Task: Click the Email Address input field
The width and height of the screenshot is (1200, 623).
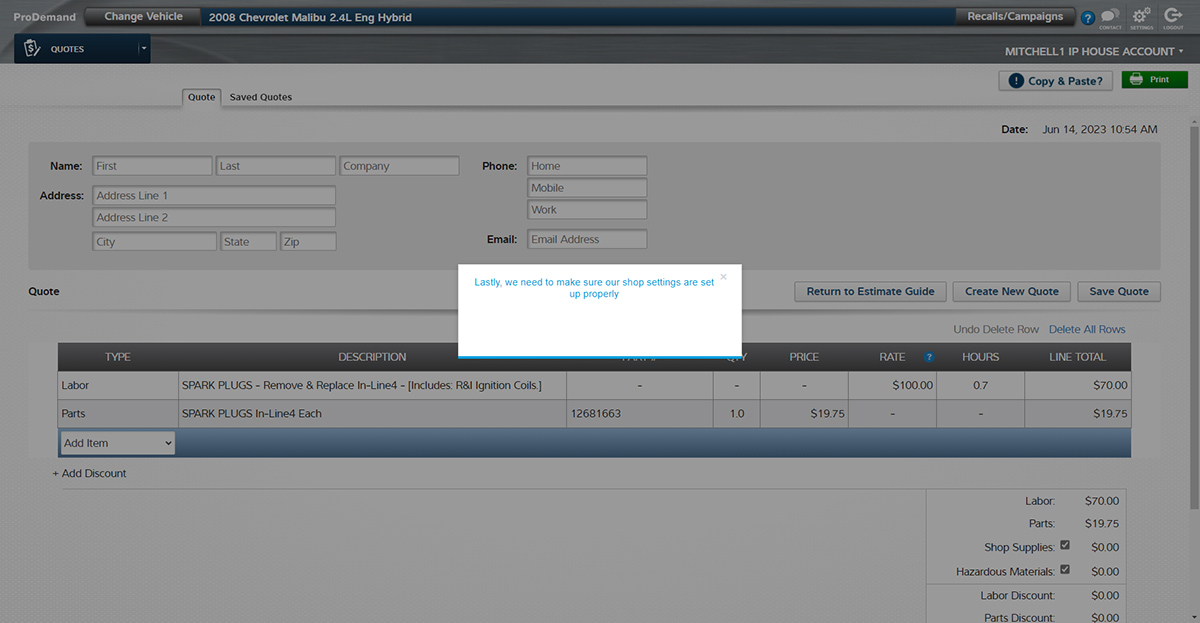Action: pyautogui.click(x=587, y=240)
